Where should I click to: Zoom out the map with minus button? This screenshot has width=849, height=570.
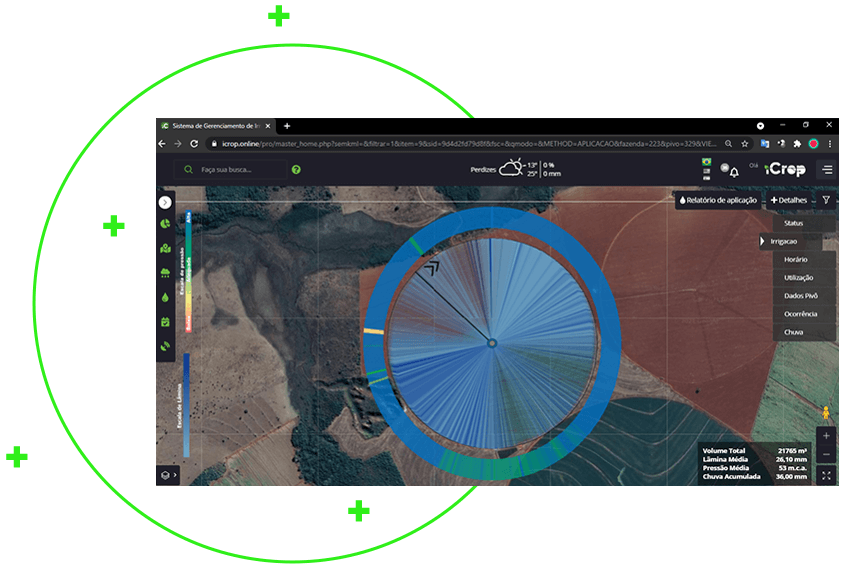(x=826, y=455)
